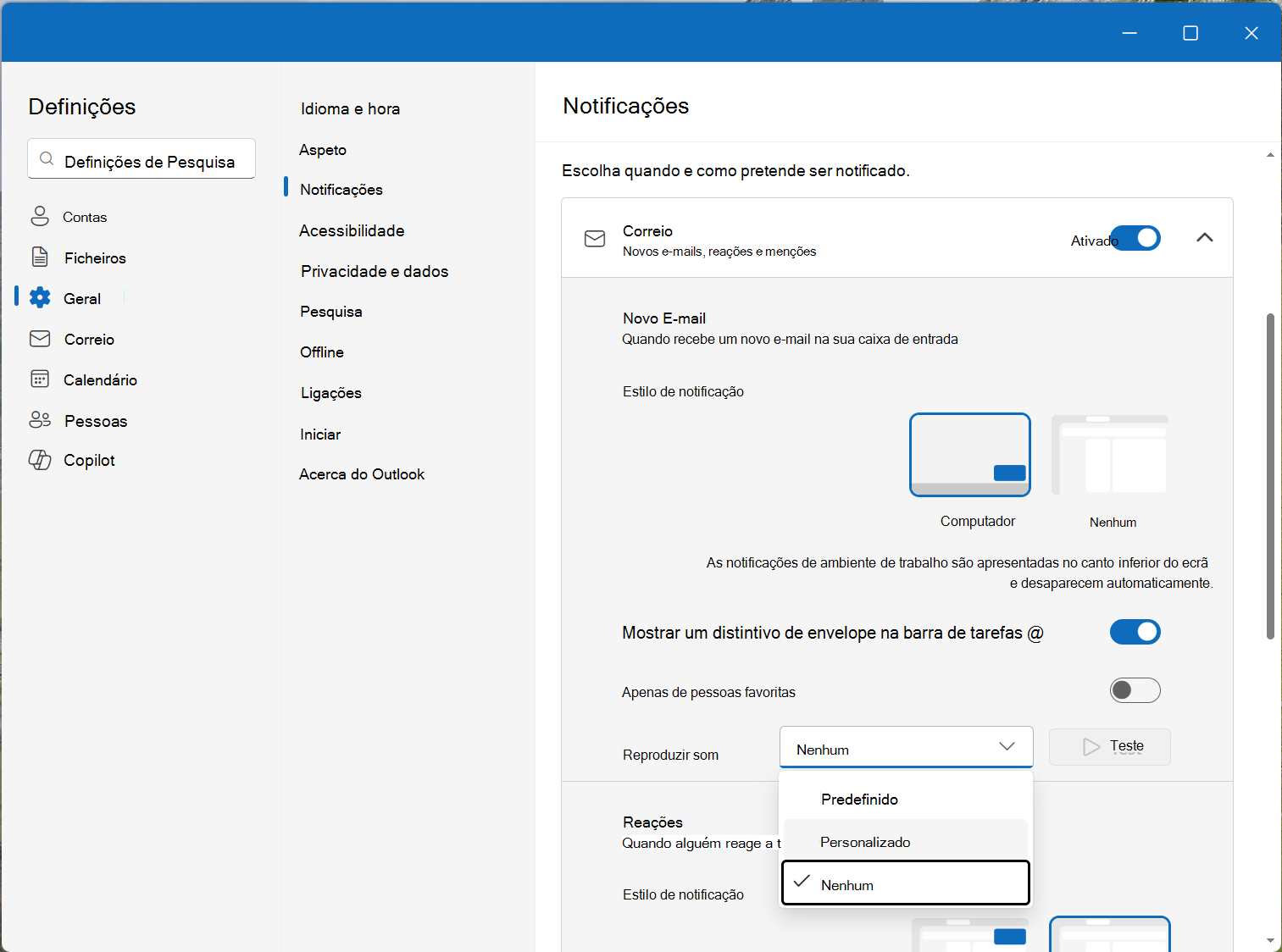Select the outlined Reações notification style thumbnail
Viewport: 1282px width, 952px height.
click(x=1110, y=934)
